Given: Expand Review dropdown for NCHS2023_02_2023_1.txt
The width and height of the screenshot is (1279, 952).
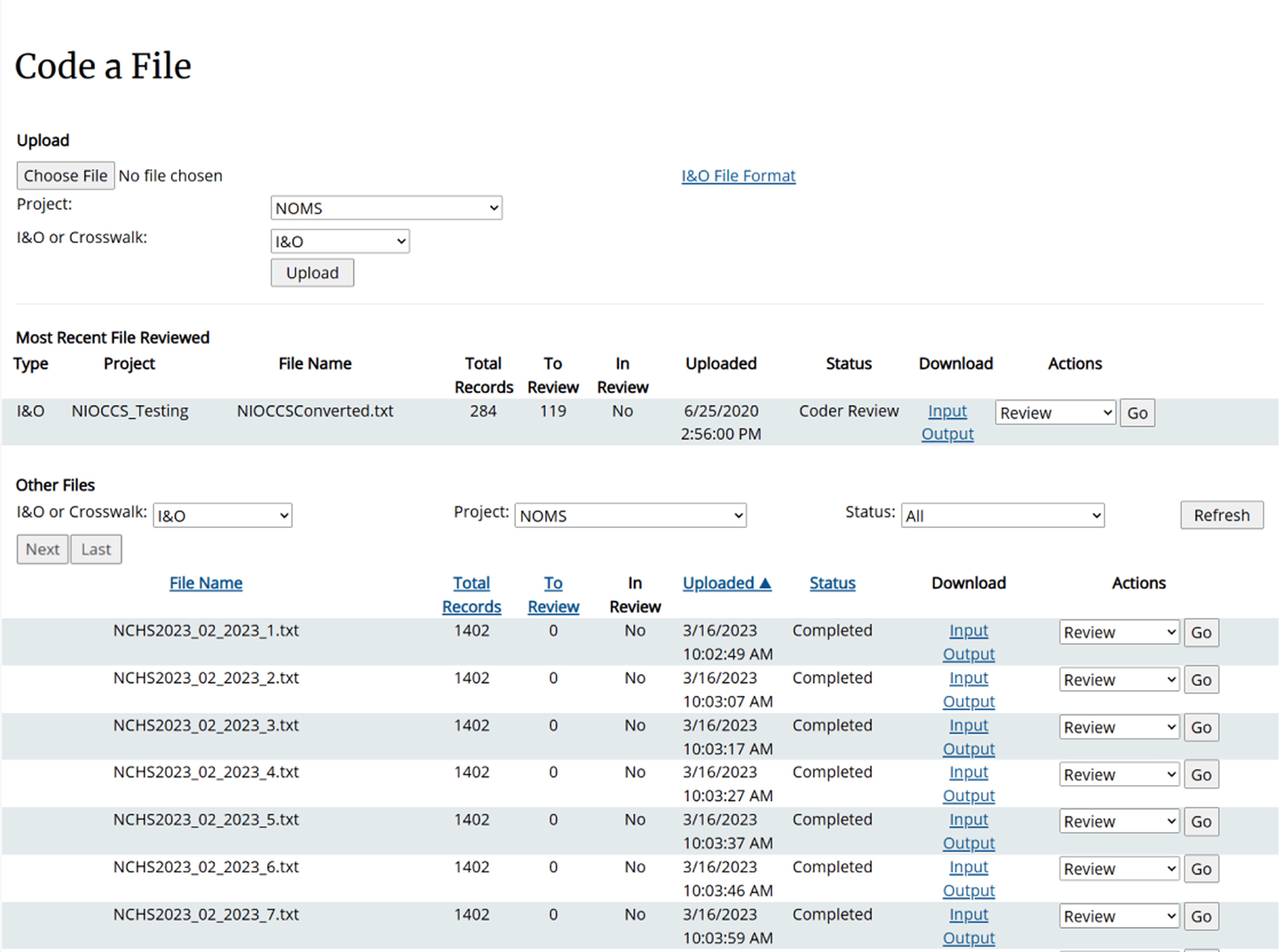Looking at the screenshot, I should point(1119,632).
